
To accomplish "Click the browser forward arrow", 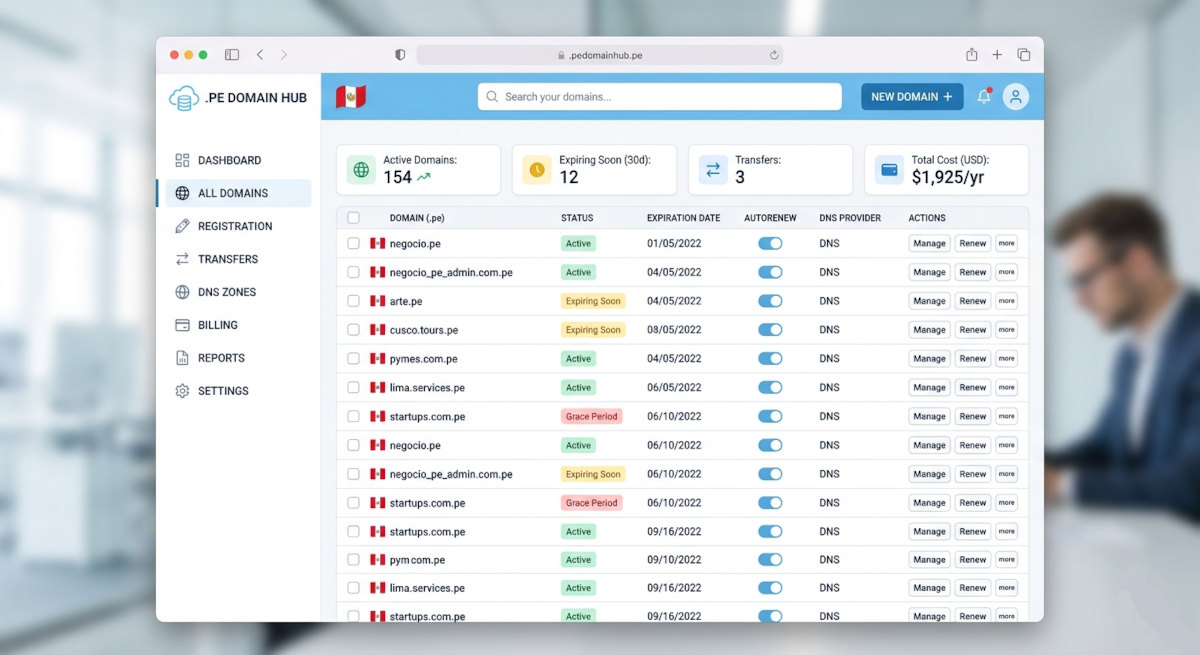I will pos(284,55).
